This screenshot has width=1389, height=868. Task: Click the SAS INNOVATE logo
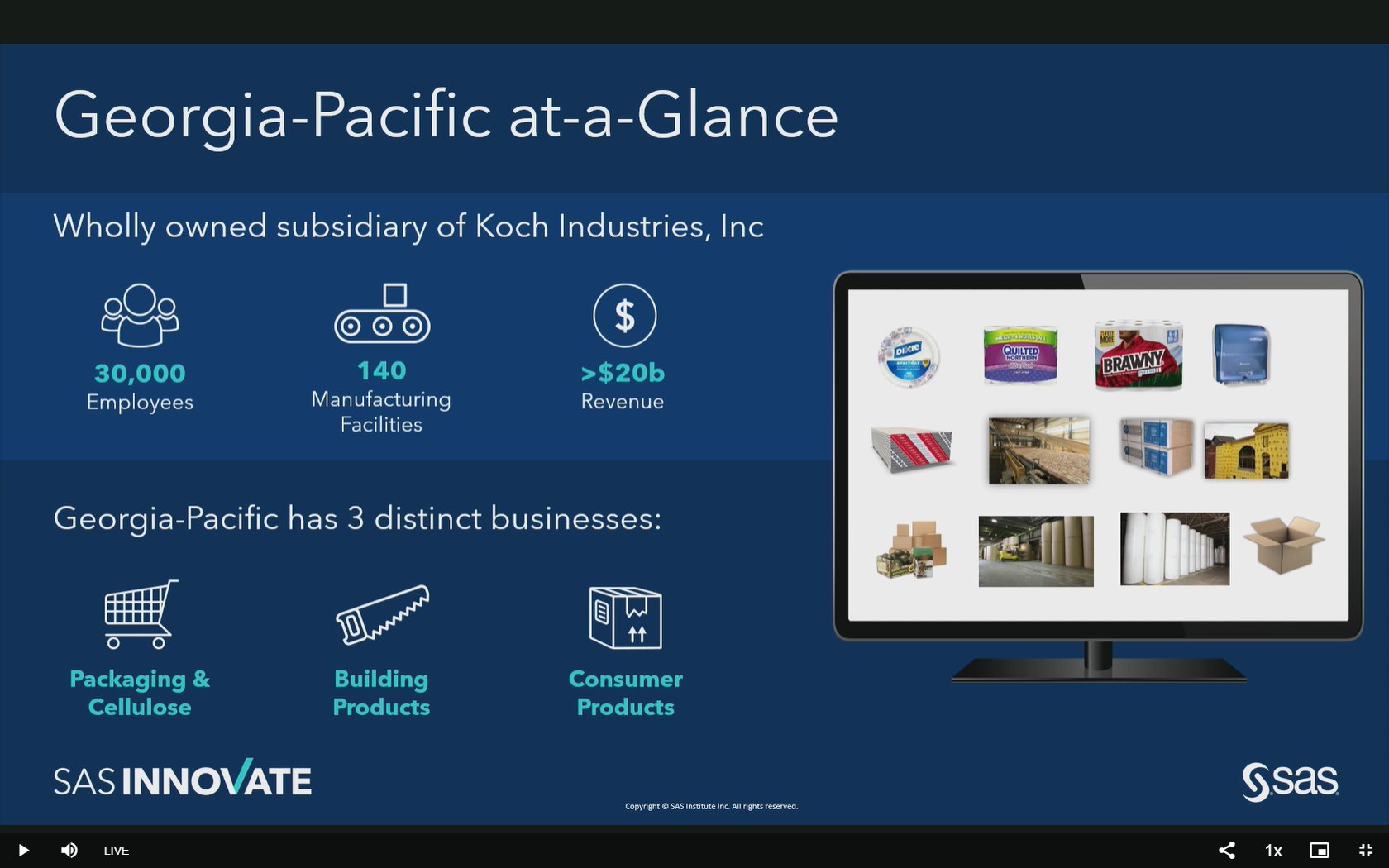[x=183, y=779]
